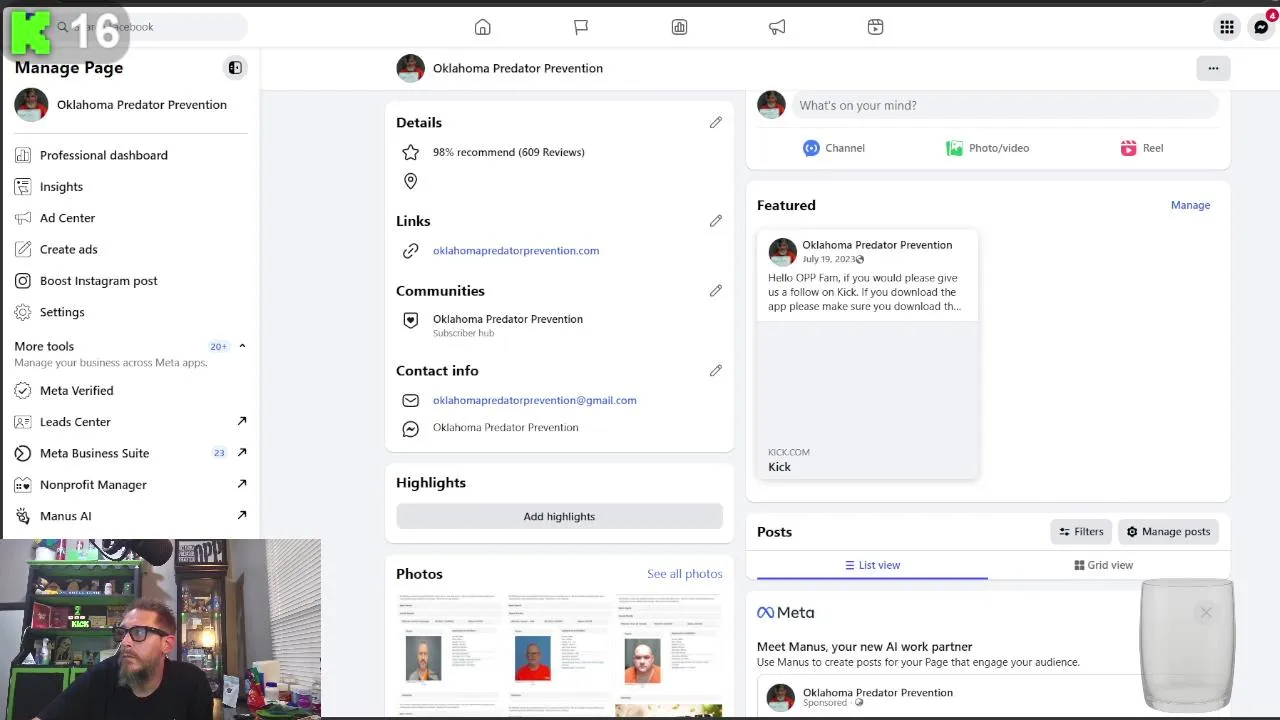Switch to Grid view tab

(1103, 565)
